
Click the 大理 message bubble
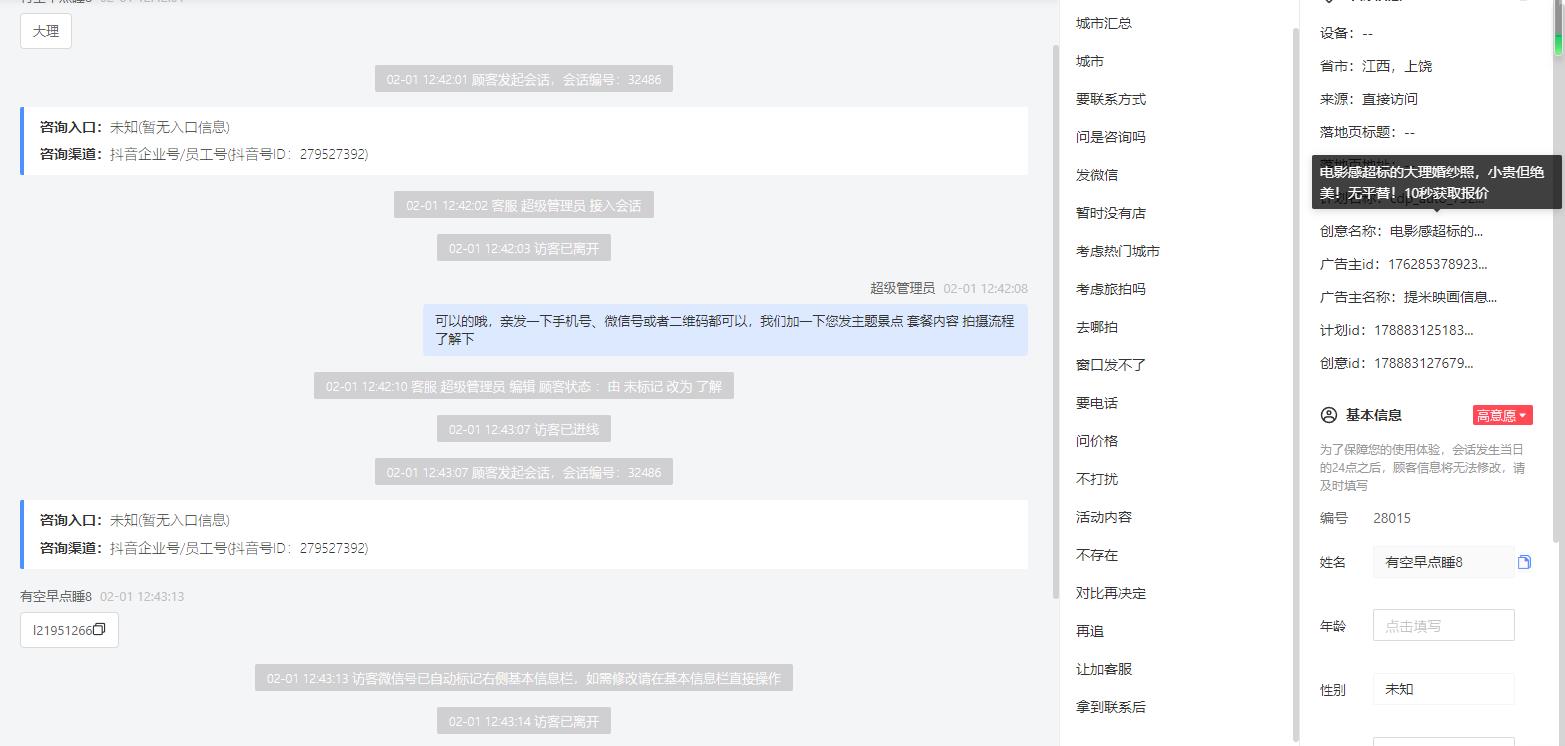46,31
